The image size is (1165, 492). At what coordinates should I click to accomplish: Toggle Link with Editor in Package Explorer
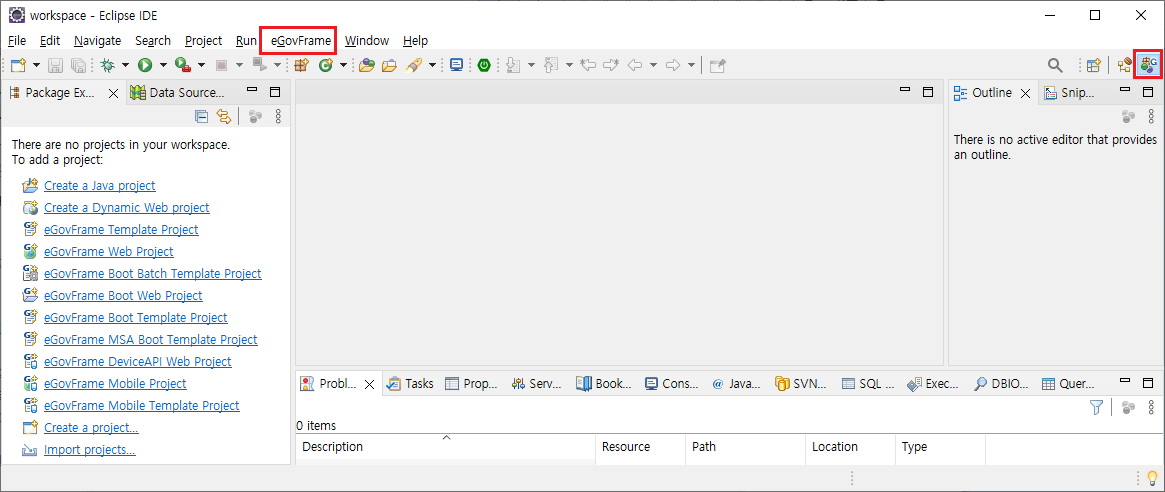(x=224, y=116)
